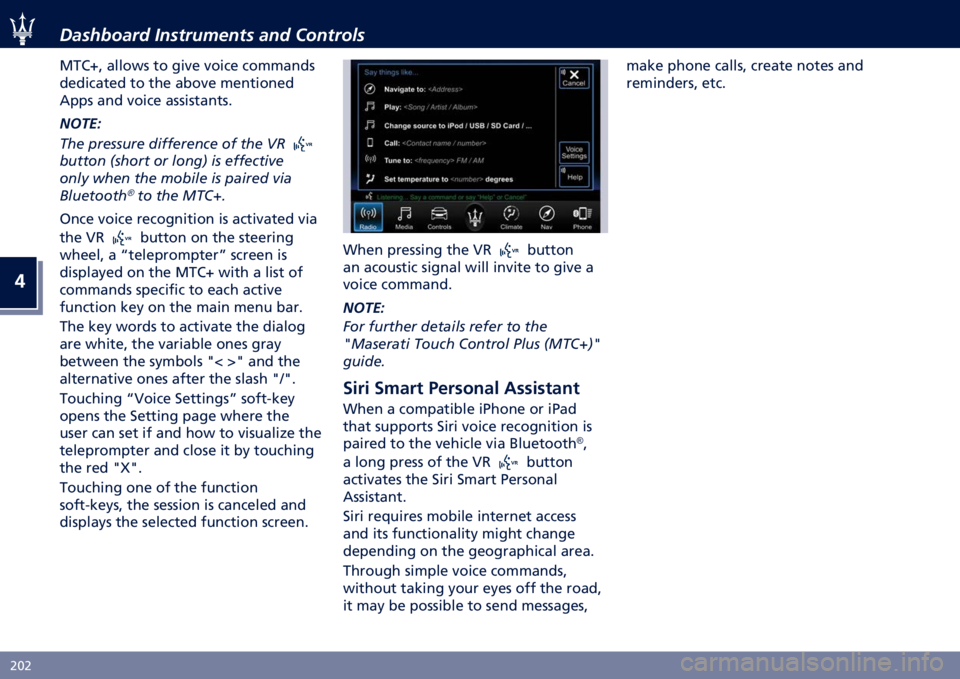The image size is (960, 679).
Task: Click the 'Maserati Touch Control Plus (MTC+)' guide reference
Action: (471, 344)
